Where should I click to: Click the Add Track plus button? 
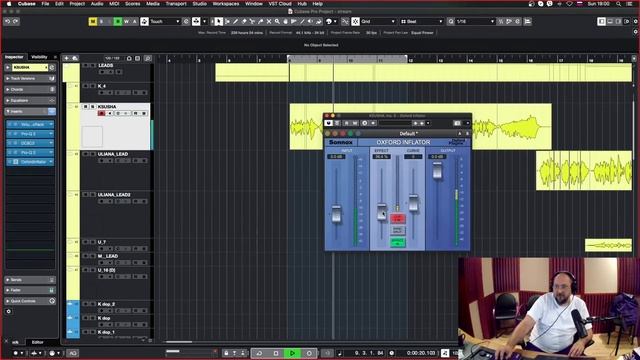click(67, 58)
